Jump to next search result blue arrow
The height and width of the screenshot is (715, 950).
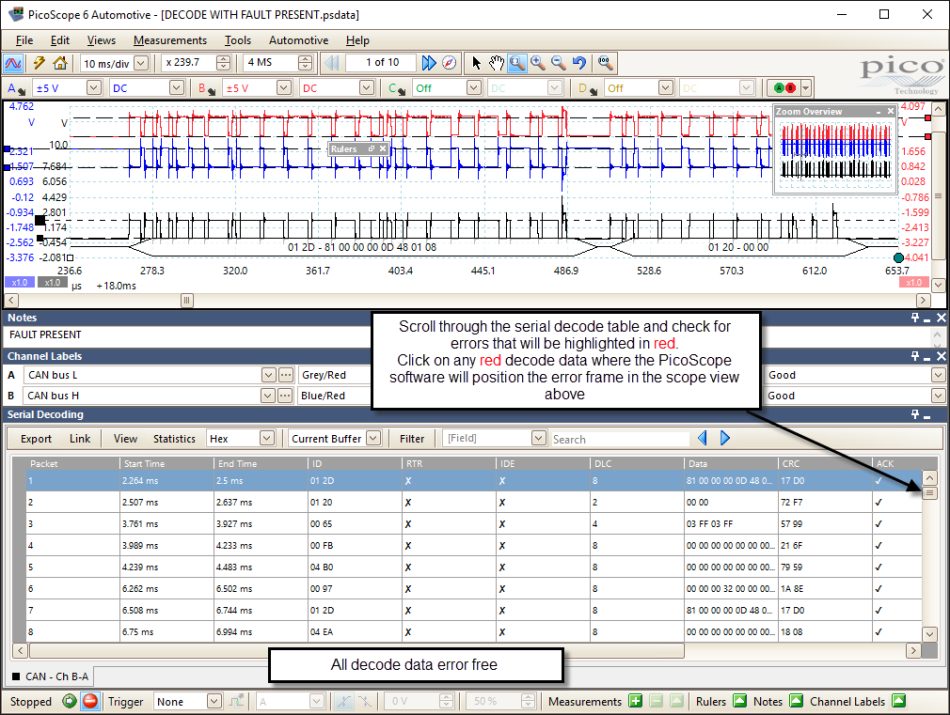pos(725,438)
